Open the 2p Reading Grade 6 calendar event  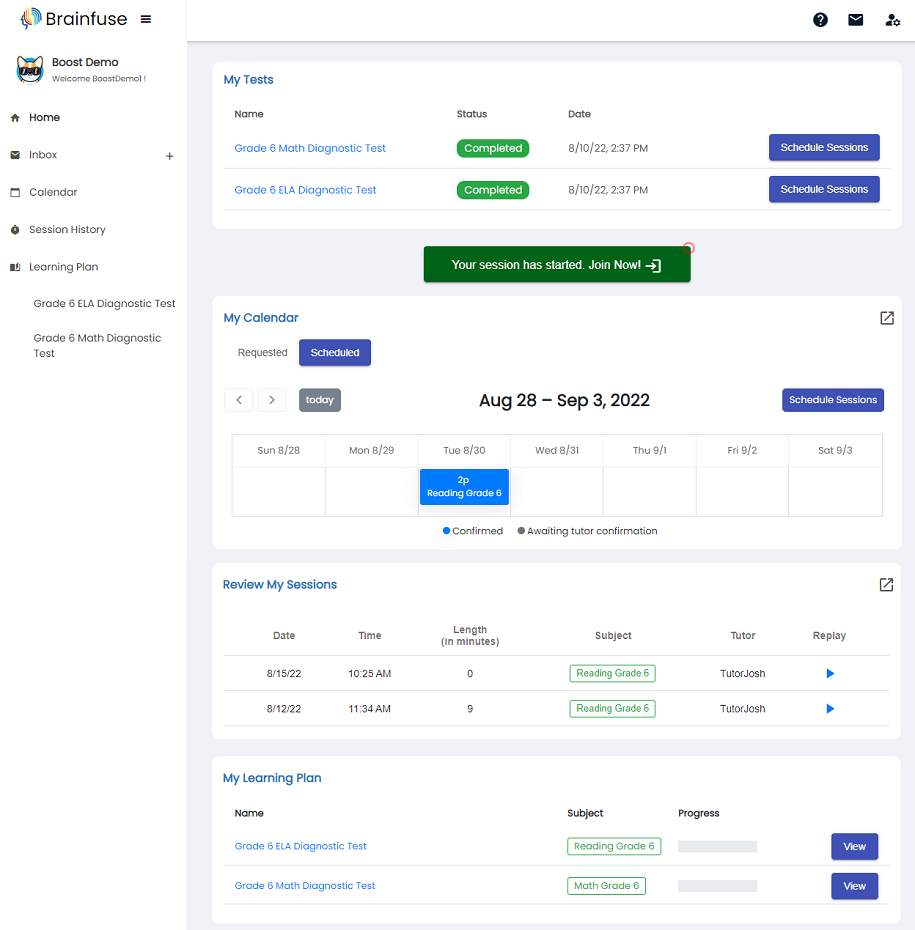[x=464, y=487]
